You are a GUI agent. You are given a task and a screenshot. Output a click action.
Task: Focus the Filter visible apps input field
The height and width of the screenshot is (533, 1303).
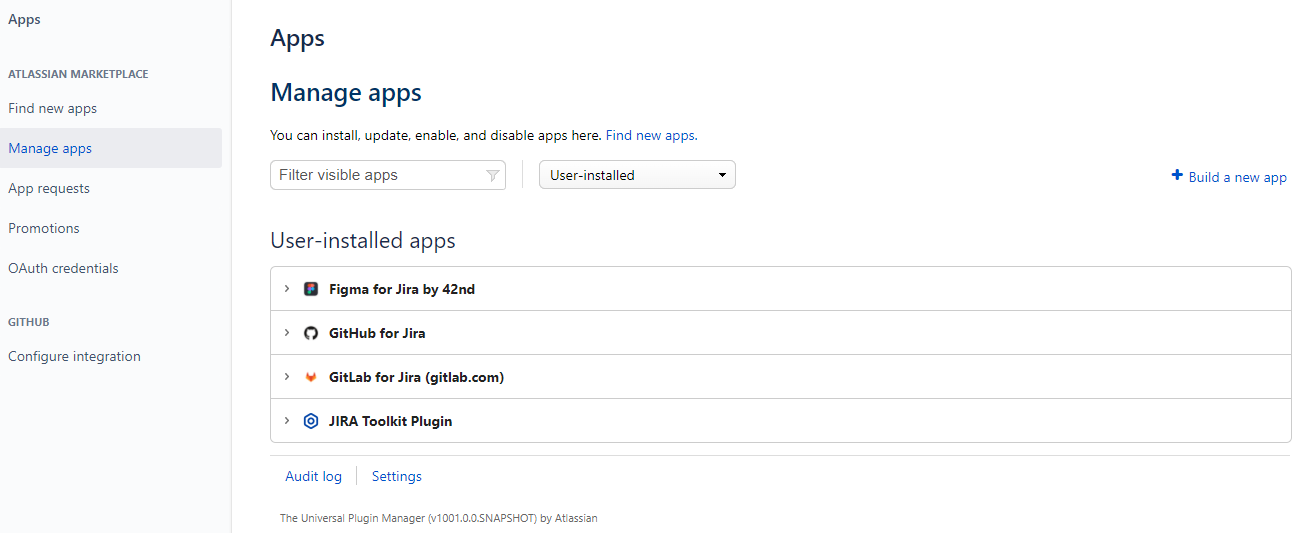[x=388, y=175]
